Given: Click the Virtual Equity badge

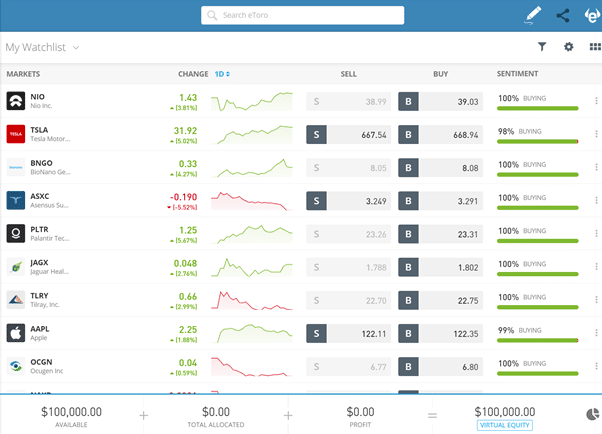Looking at the screenshot, I should (x=504, y=425).
